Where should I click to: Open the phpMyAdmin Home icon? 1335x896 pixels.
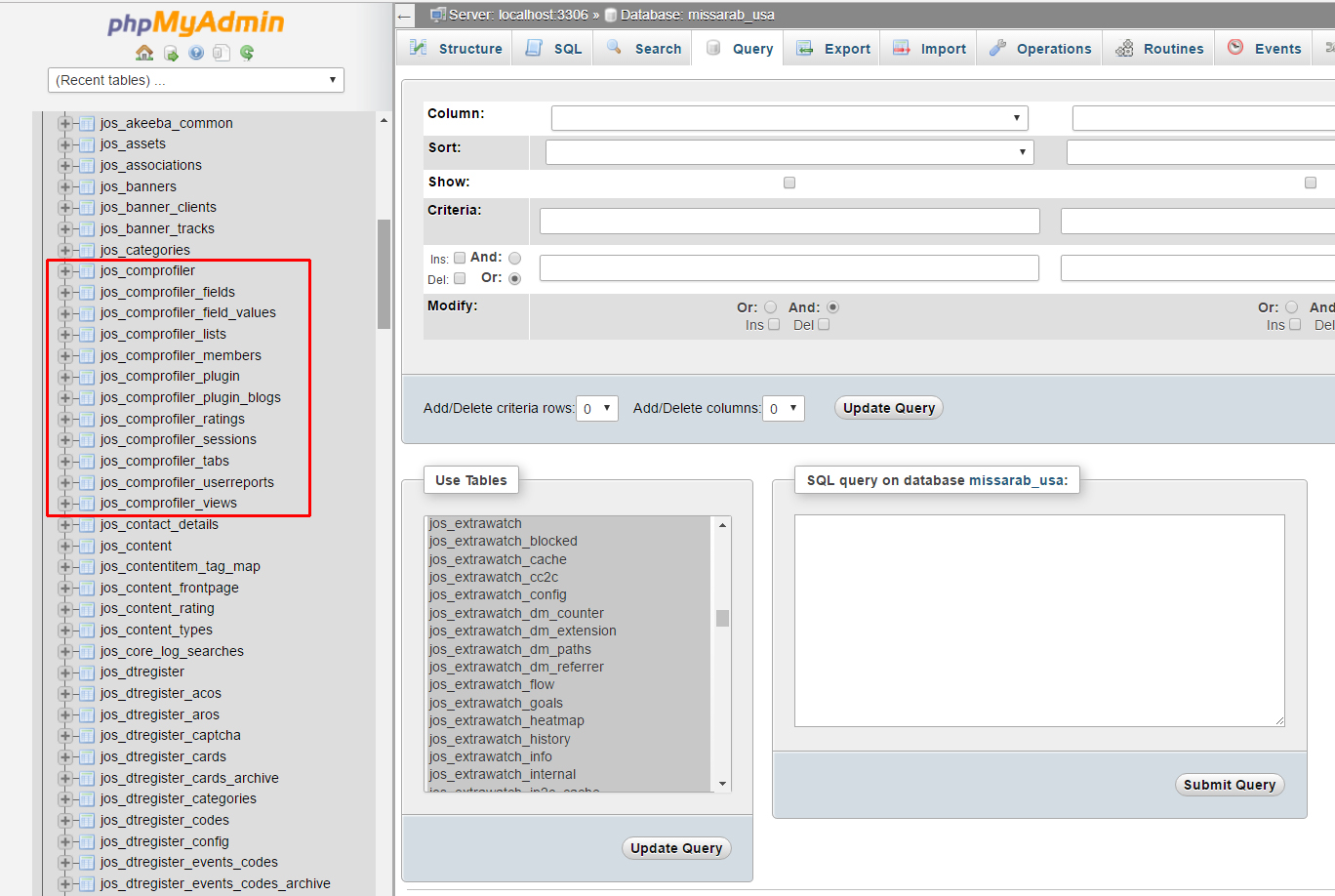[144, 53]
